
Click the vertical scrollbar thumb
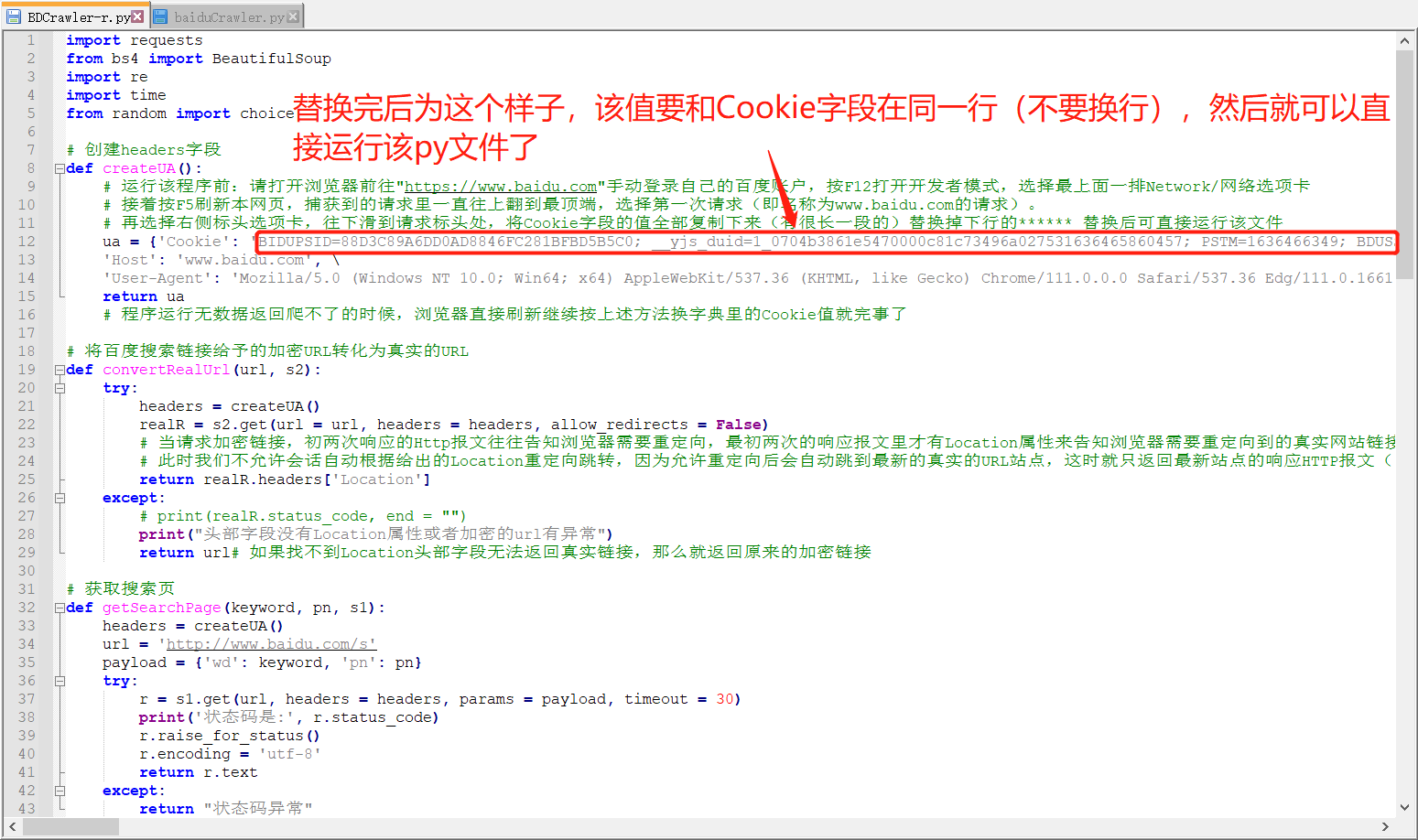pos(1404,167)
